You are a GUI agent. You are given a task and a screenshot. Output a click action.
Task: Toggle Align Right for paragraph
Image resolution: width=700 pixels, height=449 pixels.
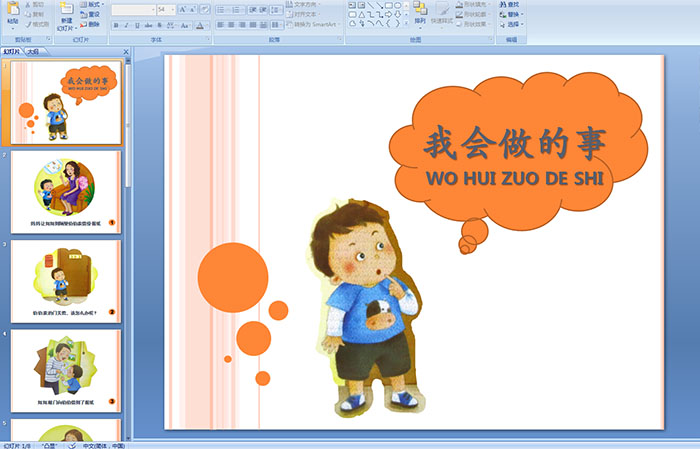click(x=242, y=25)
